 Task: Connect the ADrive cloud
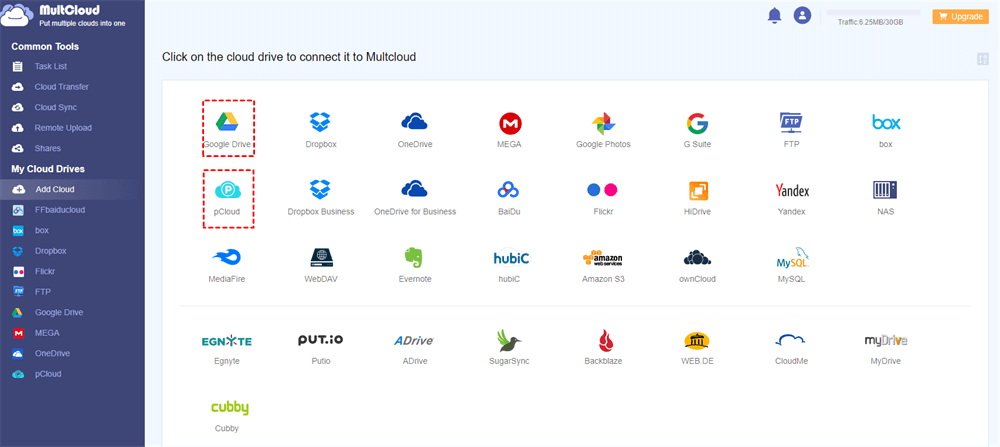415,348
